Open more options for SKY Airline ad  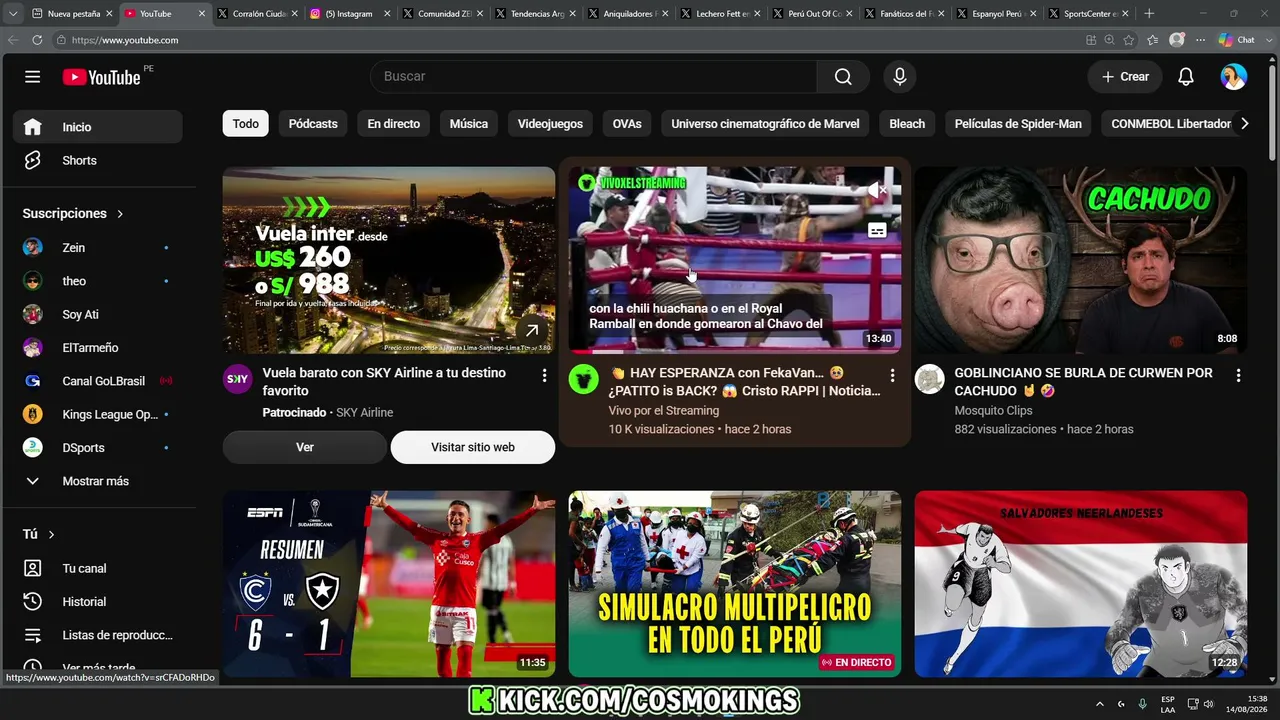544,375
